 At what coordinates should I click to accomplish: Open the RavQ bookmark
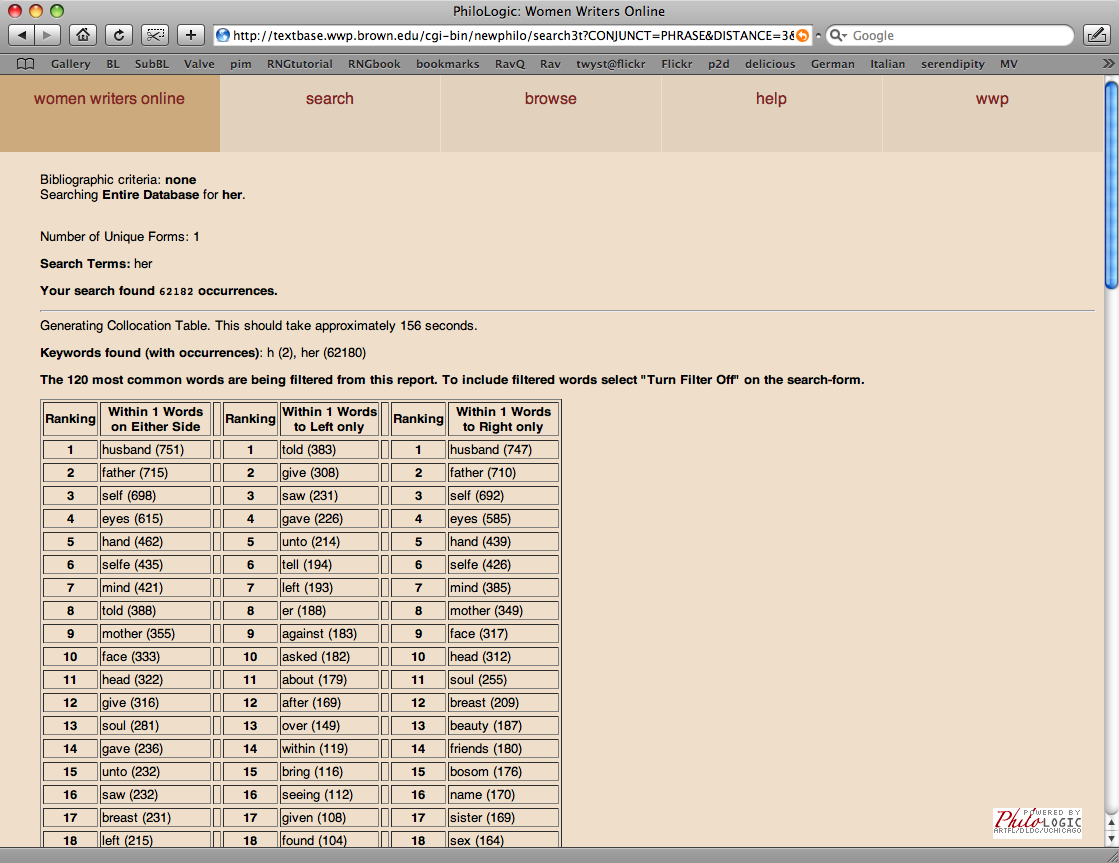point(510,64)
